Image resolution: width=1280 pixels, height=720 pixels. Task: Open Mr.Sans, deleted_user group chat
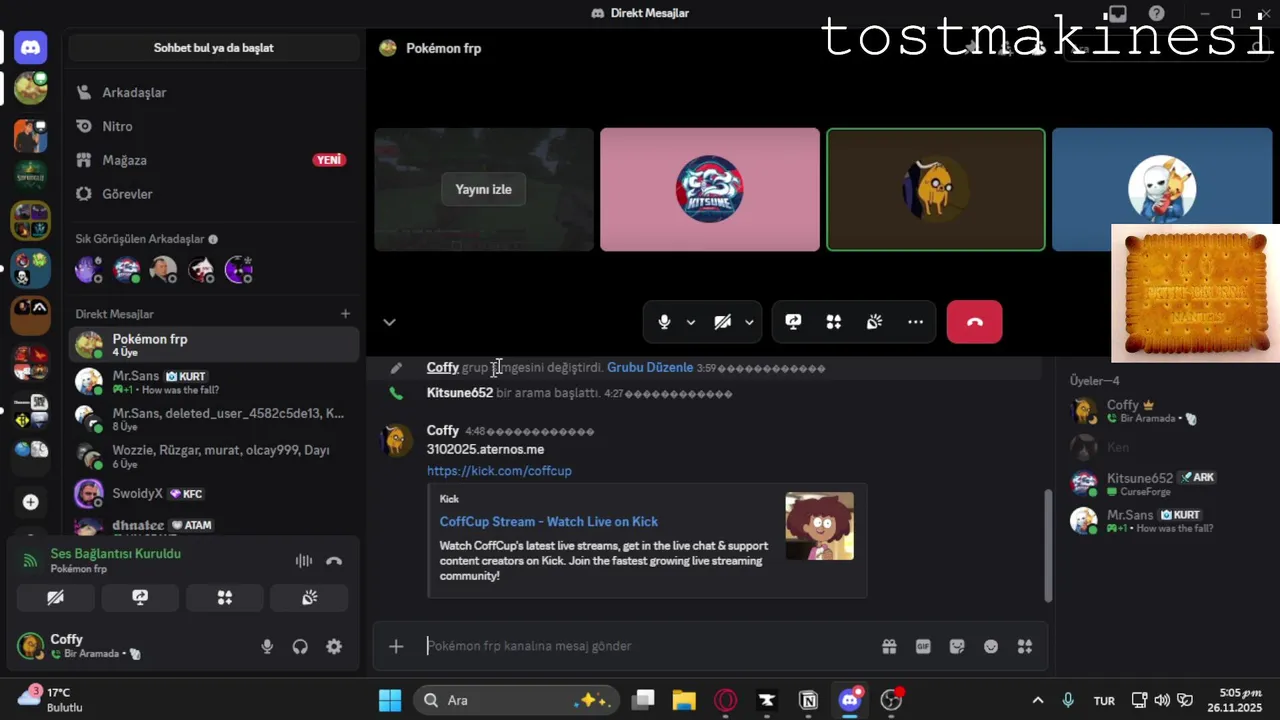point(213,419)
